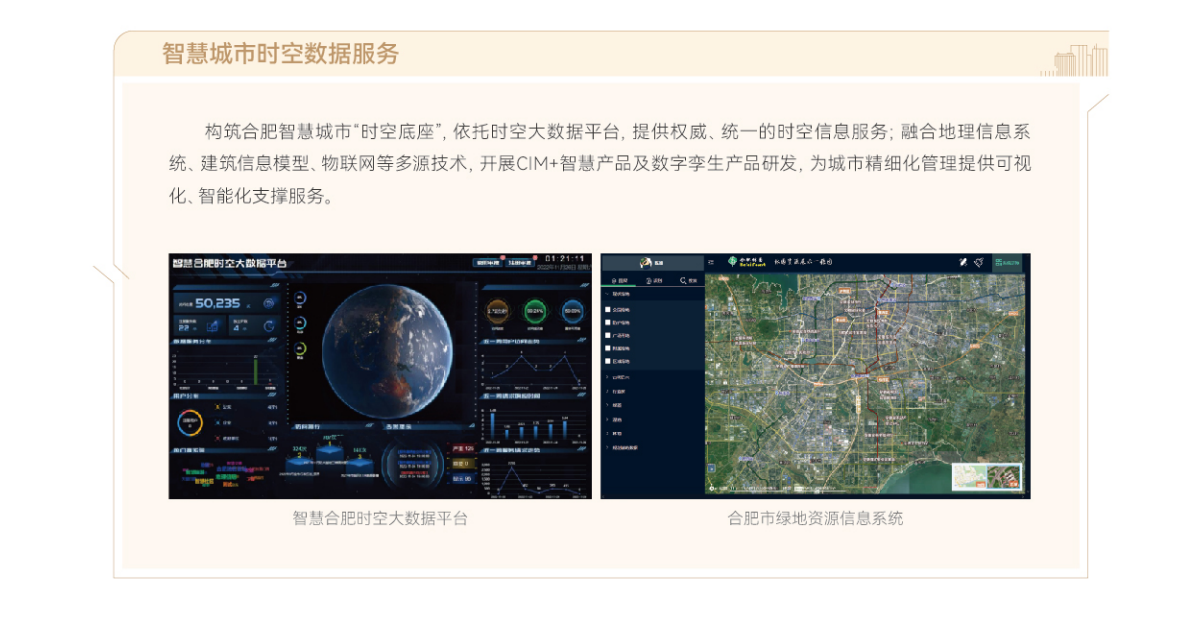Click the chart icon in the "22" stats card

tap(213, 325)
